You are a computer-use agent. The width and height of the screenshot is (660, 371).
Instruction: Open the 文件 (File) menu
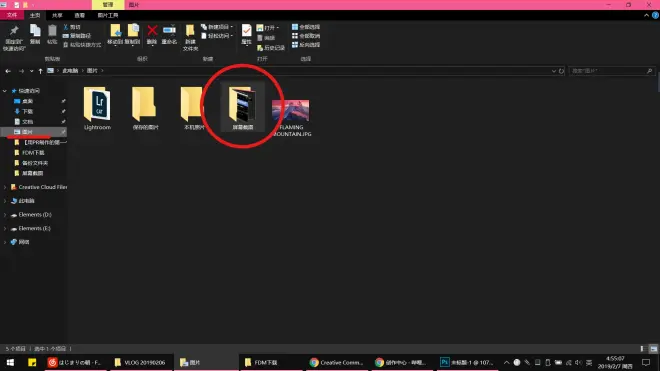coord(12,15)
